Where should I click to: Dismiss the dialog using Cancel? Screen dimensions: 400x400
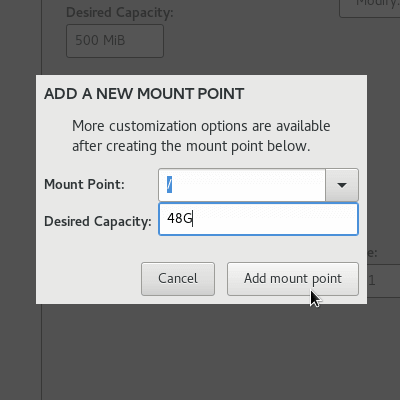tap(178, 279)
